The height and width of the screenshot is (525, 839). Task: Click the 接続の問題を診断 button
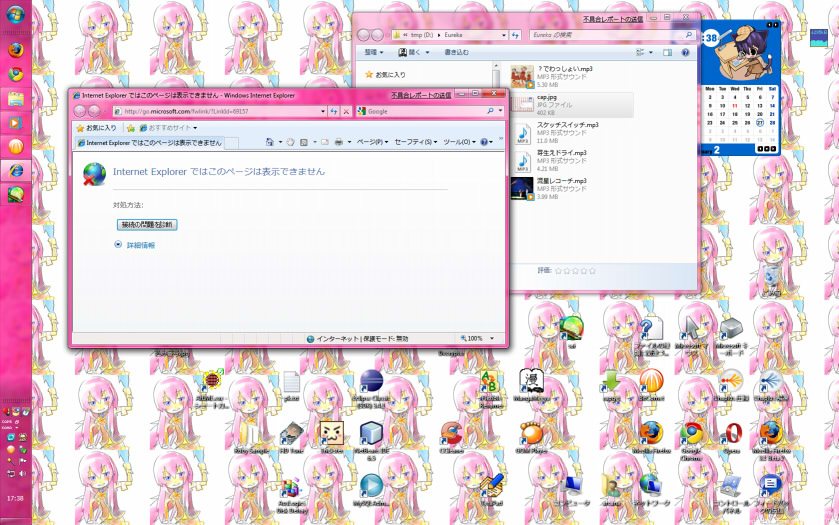tap(147, 225)
